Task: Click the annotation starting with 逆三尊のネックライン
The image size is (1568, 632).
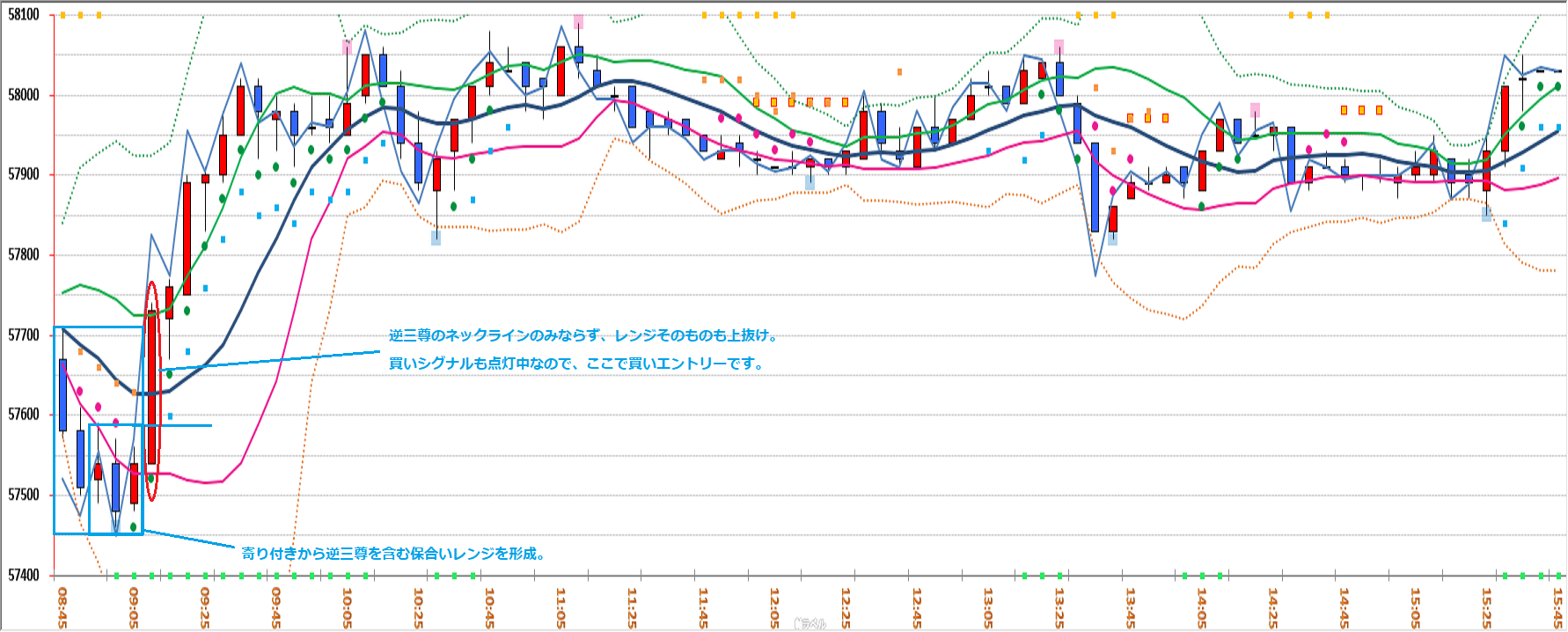Action: tap(583, 335)
